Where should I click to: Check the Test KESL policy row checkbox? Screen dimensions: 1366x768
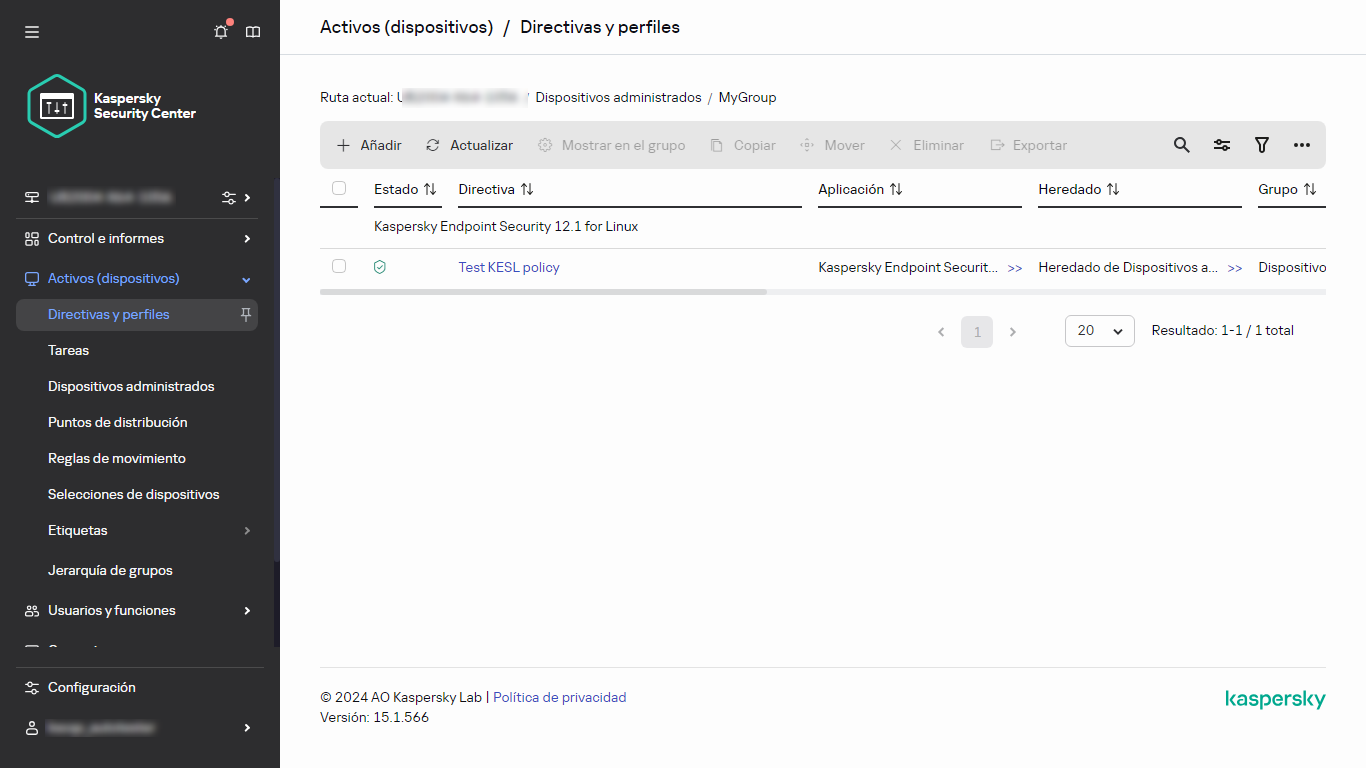coord(339,266)
